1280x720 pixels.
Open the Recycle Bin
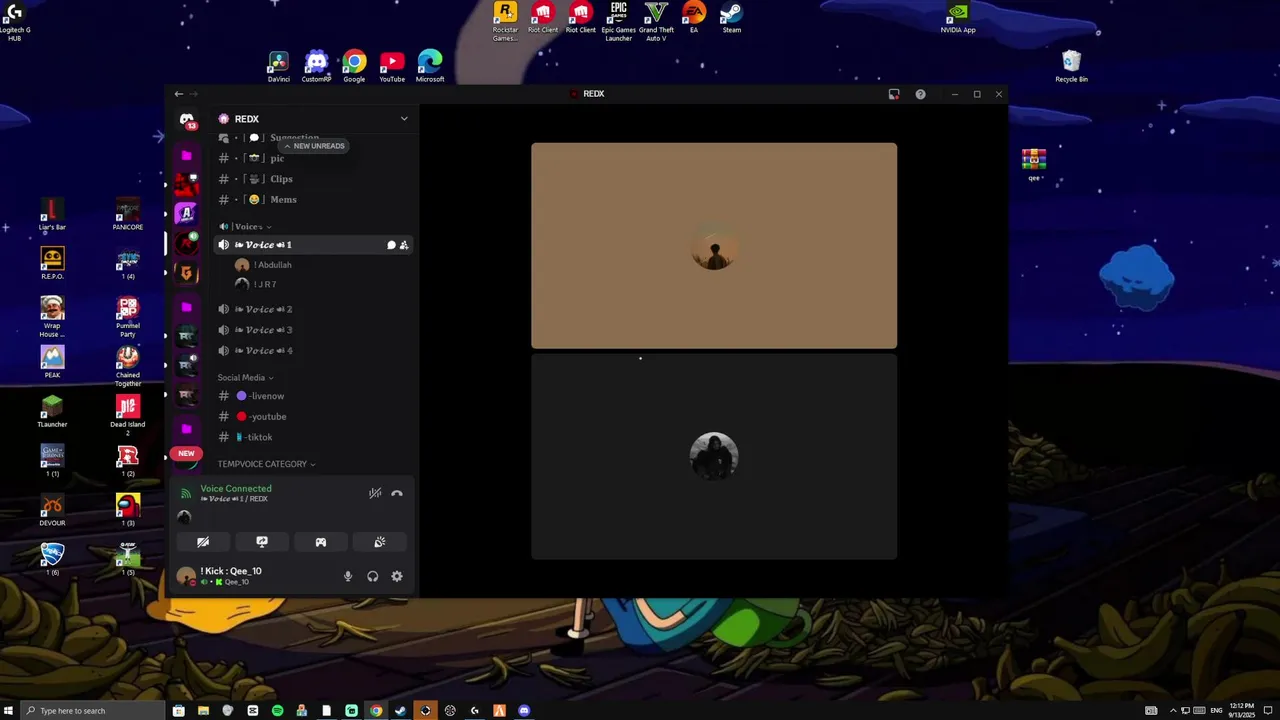tap(1071, 67)
